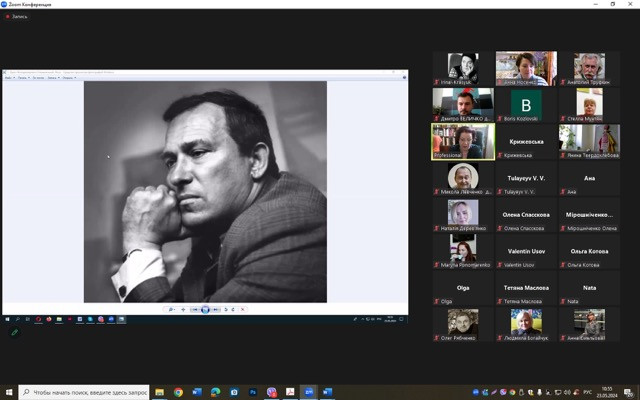640x400 pixels.
Task: Open the "Печать" menu in photo viewer
Action: pyautogui.click(x=21, y=77)
